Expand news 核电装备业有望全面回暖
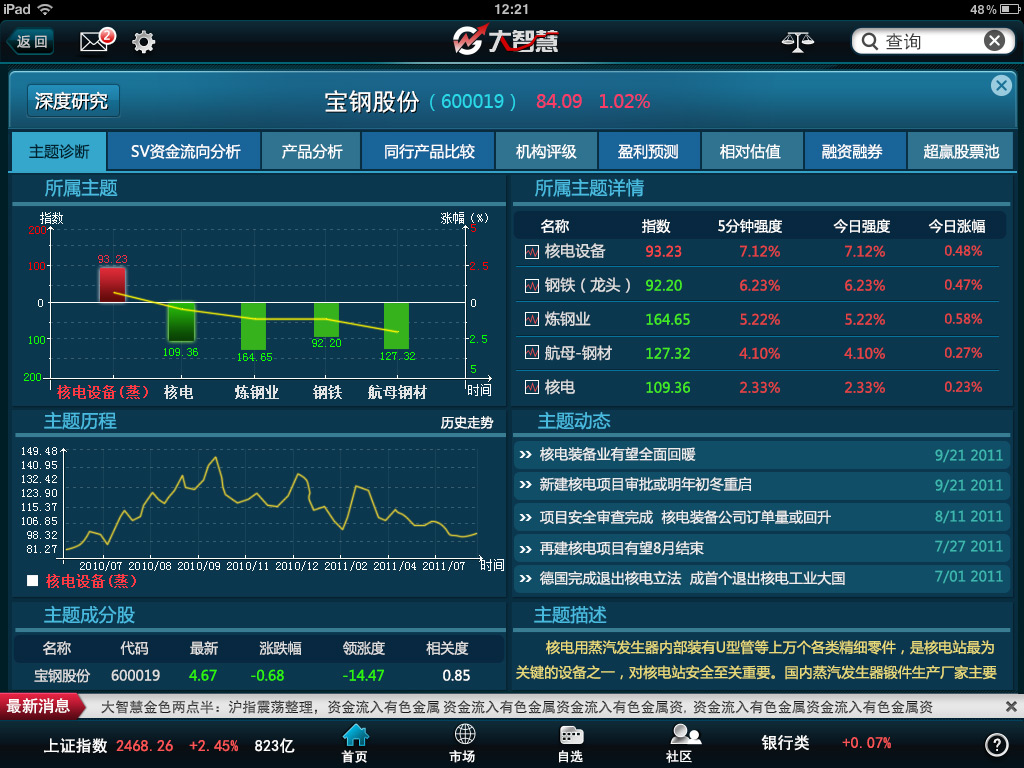Screen dimensions: 1024x768 pos(761,455)
